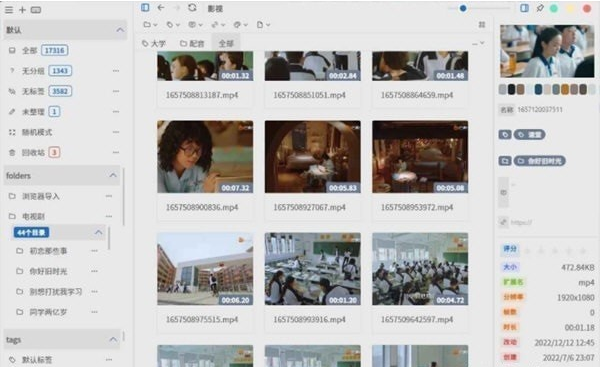
Task: Open more options for 浏览器导入
Action: tap(109, 196)
